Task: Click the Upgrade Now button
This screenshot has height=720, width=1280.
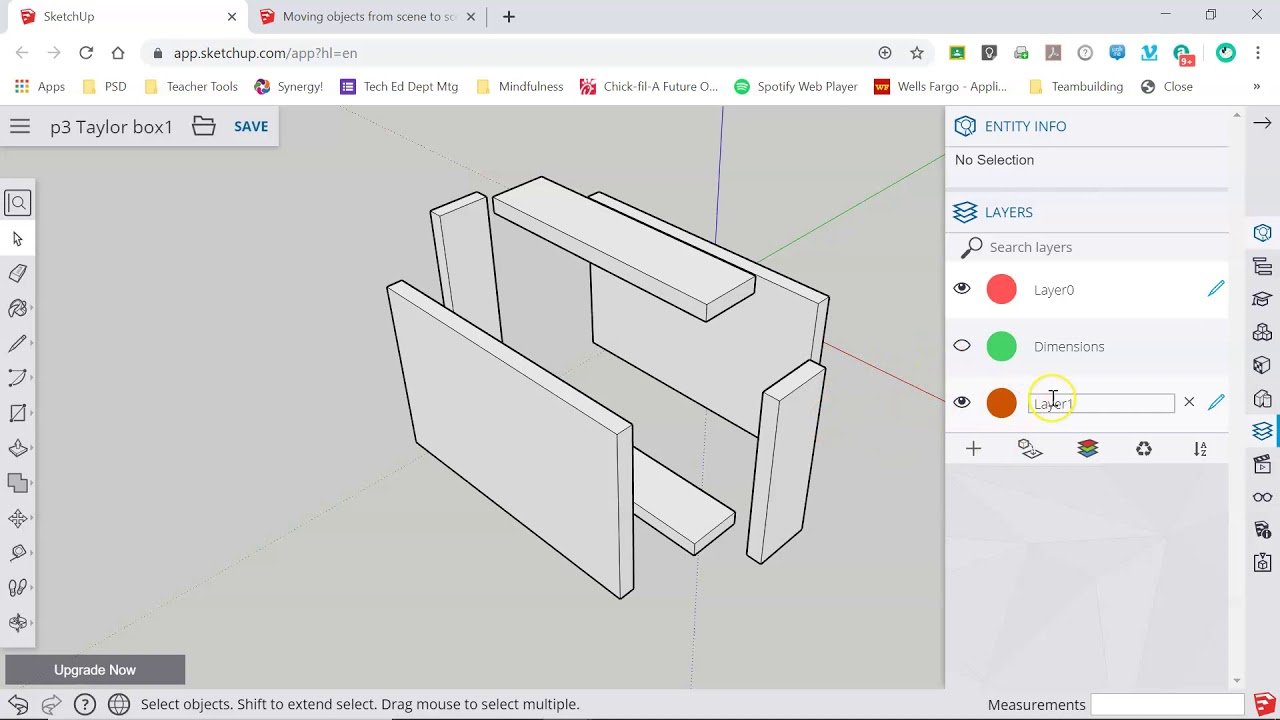Action: 95,669
